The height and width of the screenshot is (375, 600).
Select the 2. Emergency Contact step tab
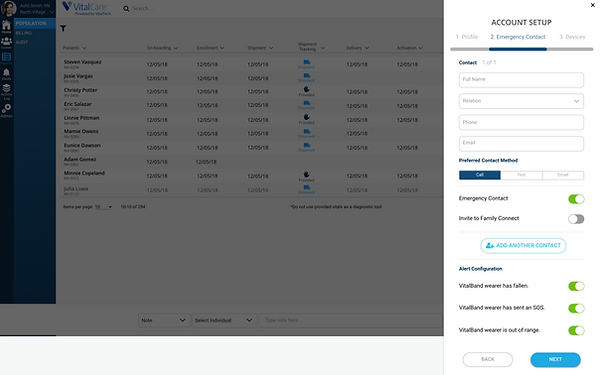click(x=518, y=37)
